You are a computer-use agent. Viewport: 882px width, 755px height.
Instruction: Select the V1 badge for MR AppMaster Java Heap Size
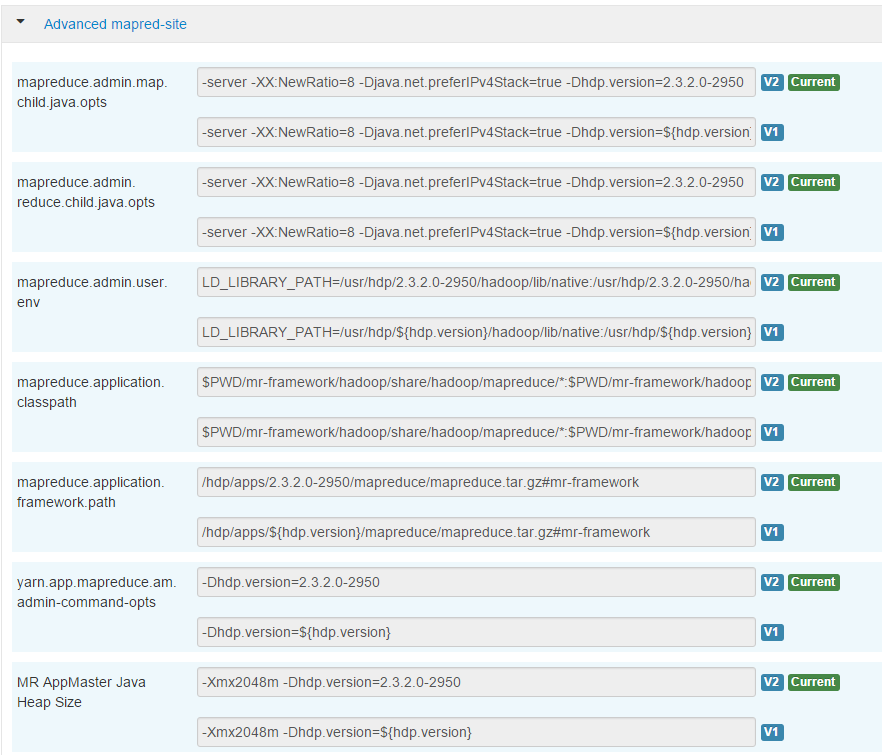(x=771, y=732)
